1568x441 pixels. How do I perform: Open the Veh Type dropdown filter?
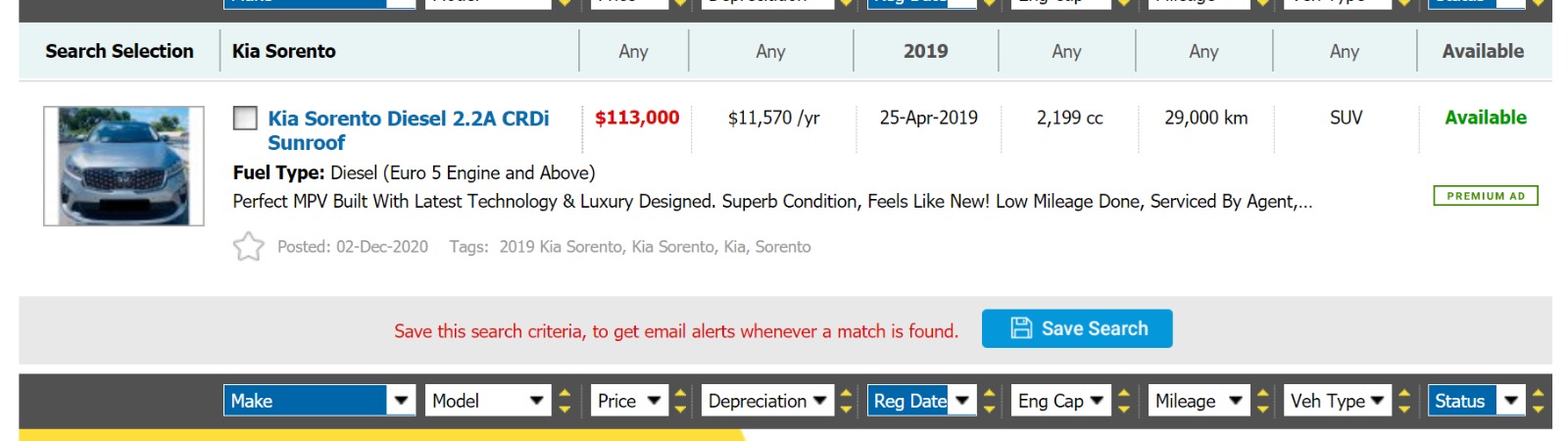1337,401
